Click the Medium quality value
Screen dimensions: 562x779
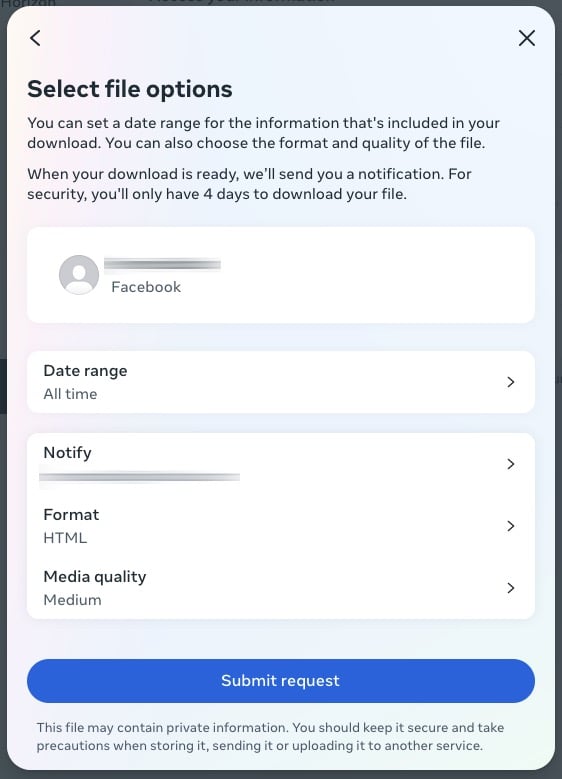tap(73, 600)
